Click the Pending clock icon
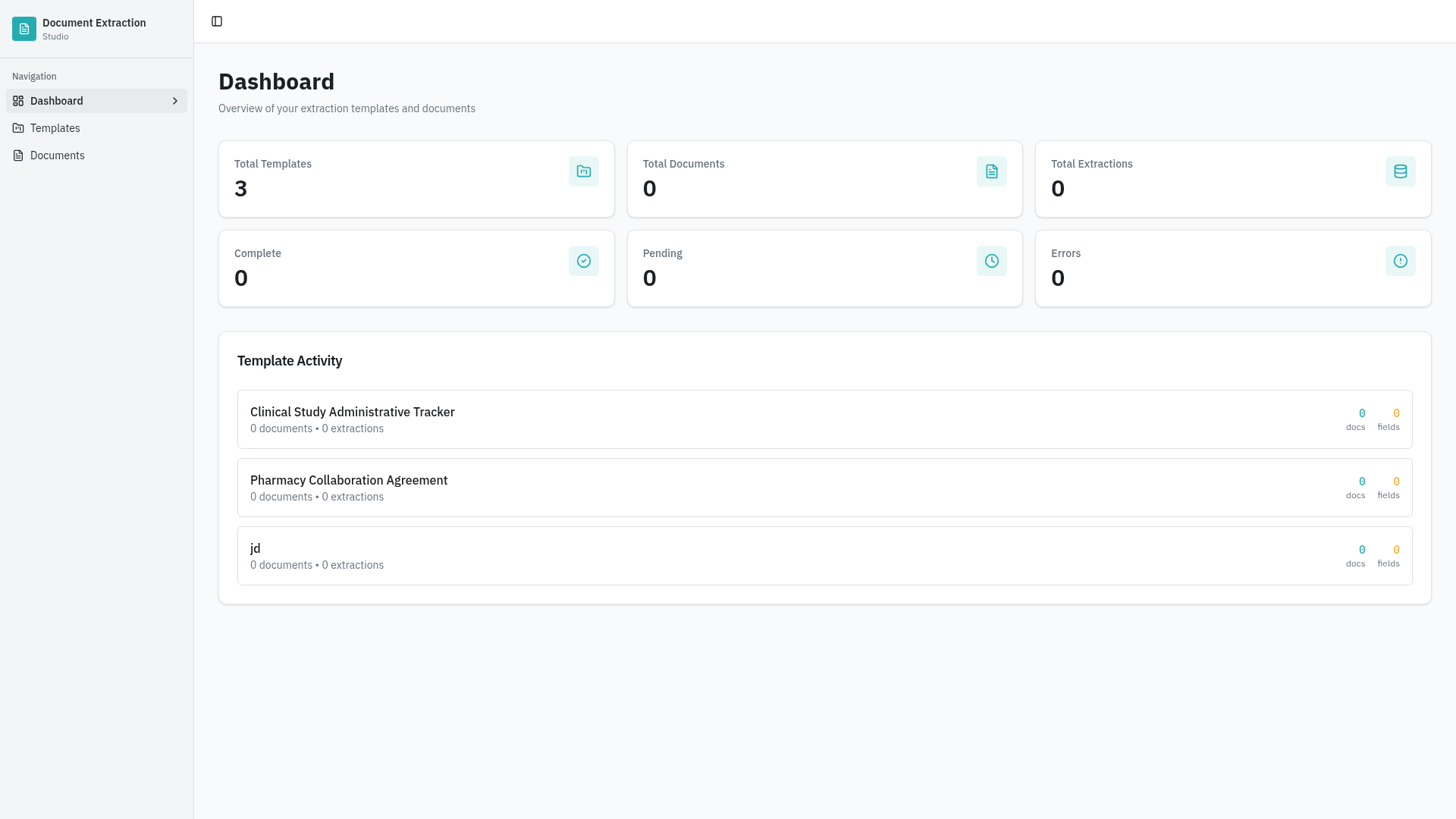 click(x=992, y=261)
